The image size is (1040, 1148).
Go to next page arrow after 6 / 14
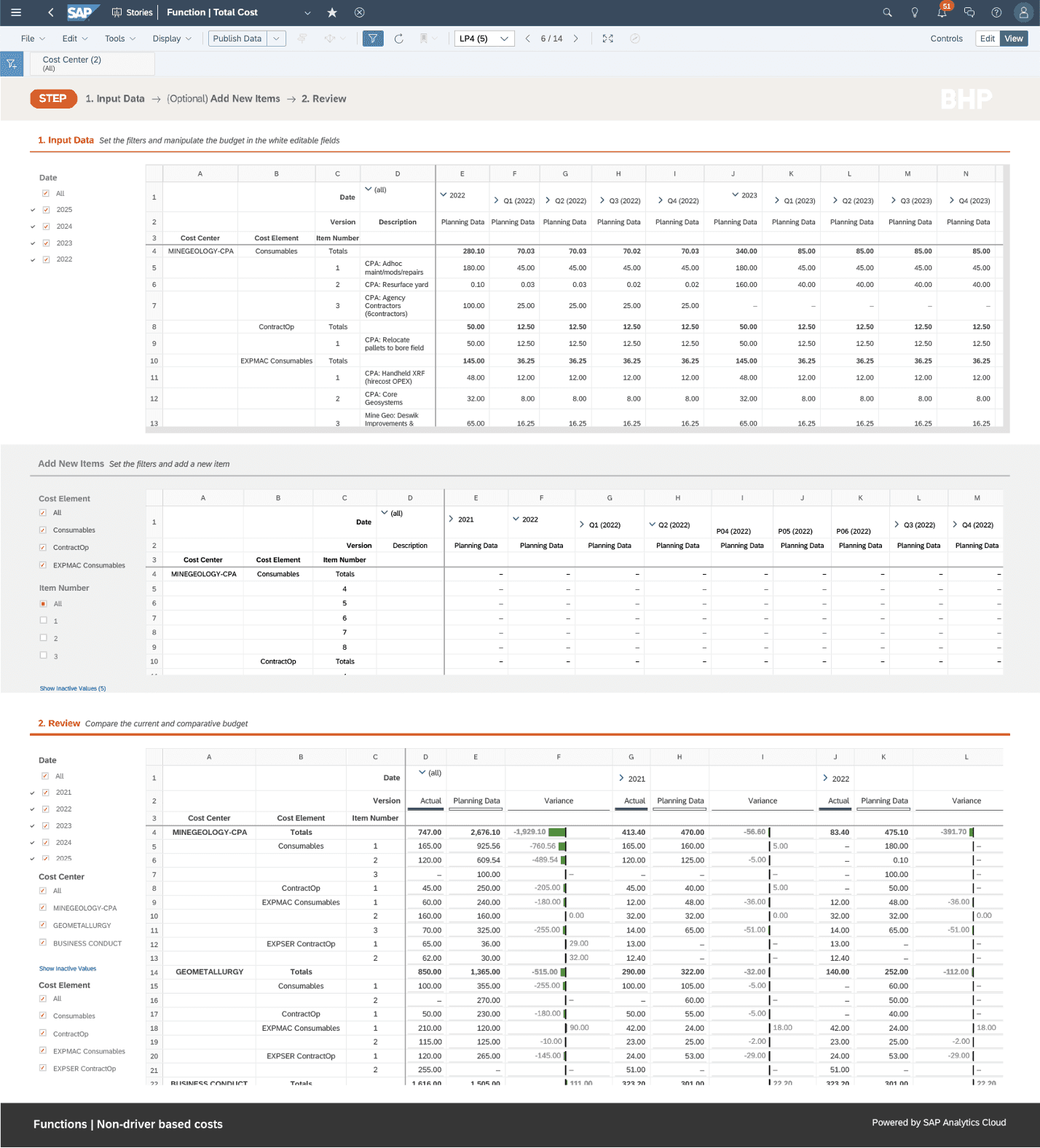coord(575,39)
